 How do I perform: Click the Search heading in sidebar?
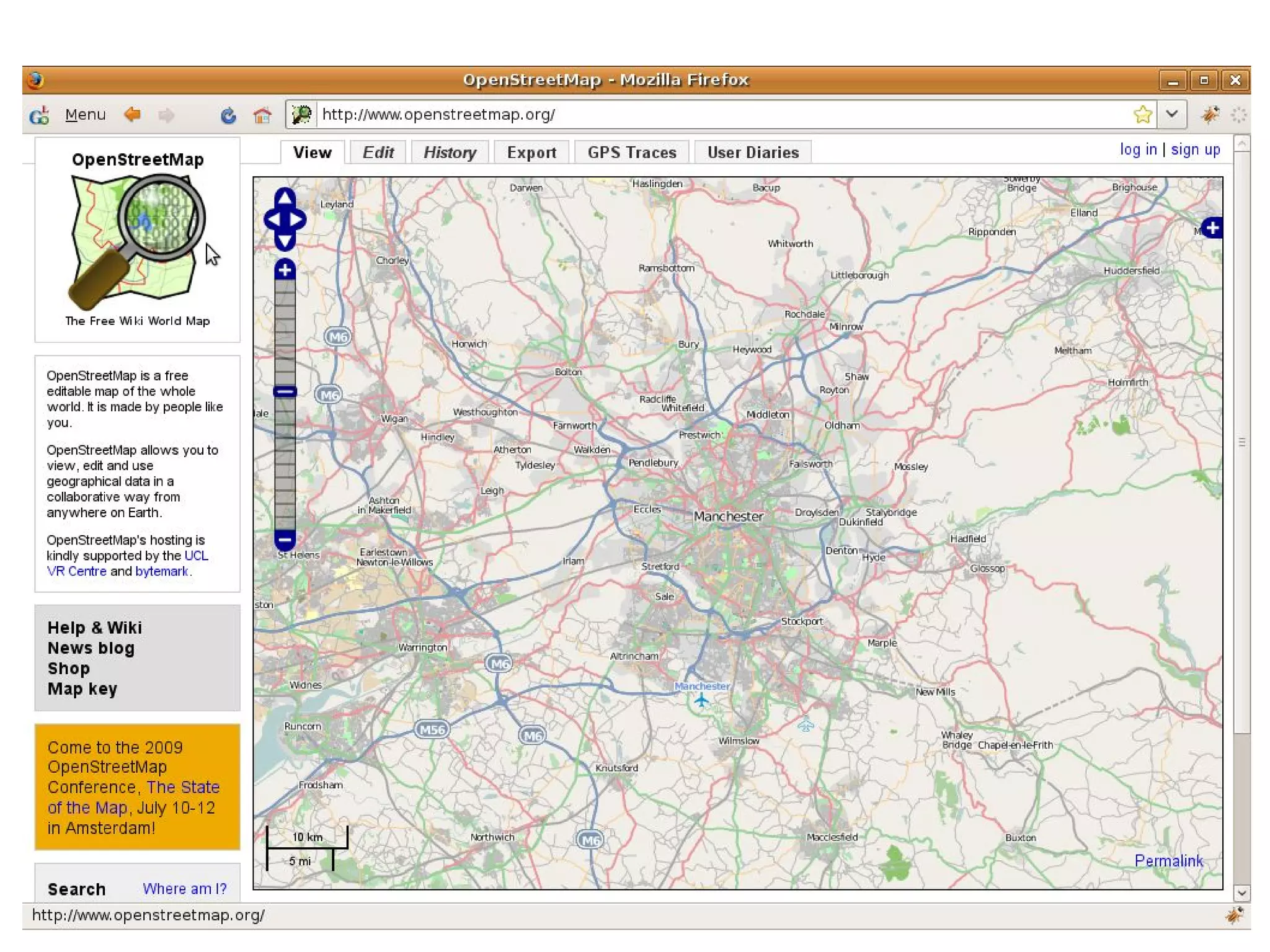click(76, 889)
